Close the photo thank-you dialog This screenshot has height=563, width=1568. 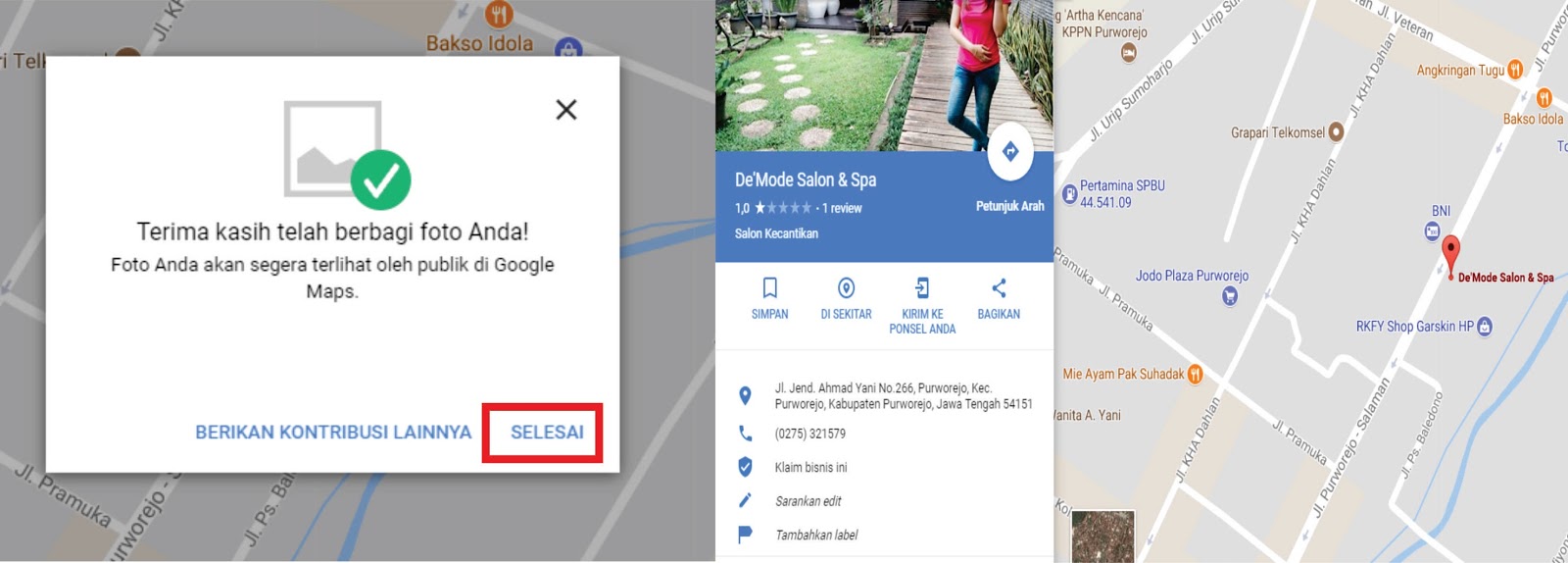tap(566, 110)
